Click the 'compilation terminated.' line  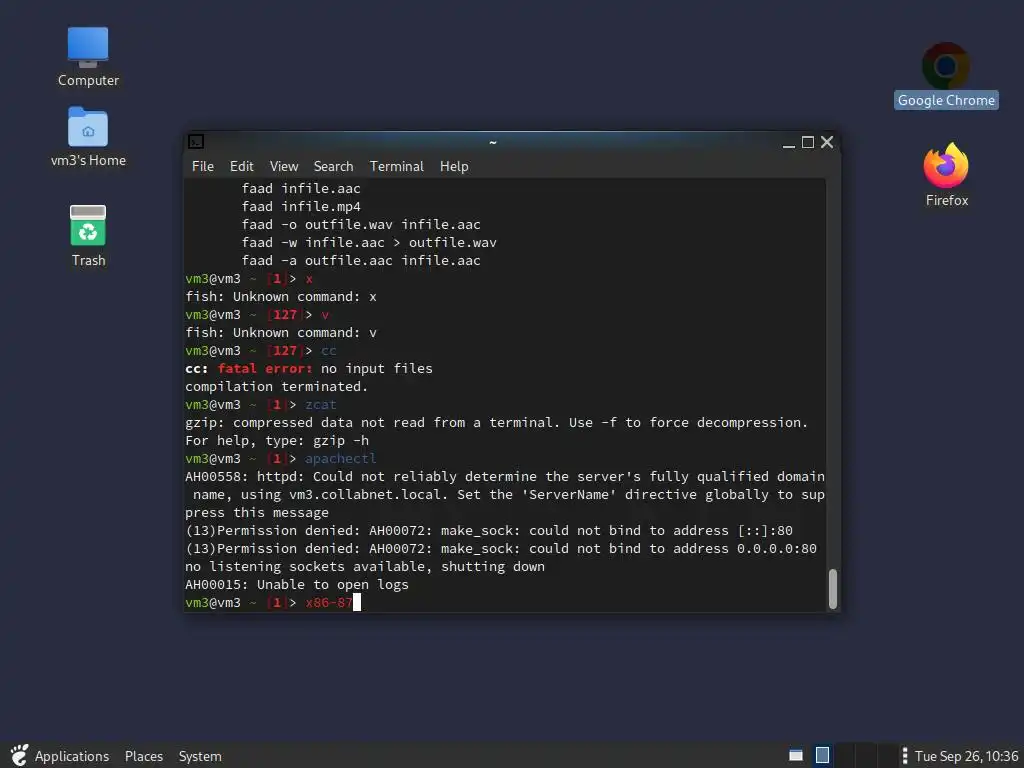click(277, 387)
